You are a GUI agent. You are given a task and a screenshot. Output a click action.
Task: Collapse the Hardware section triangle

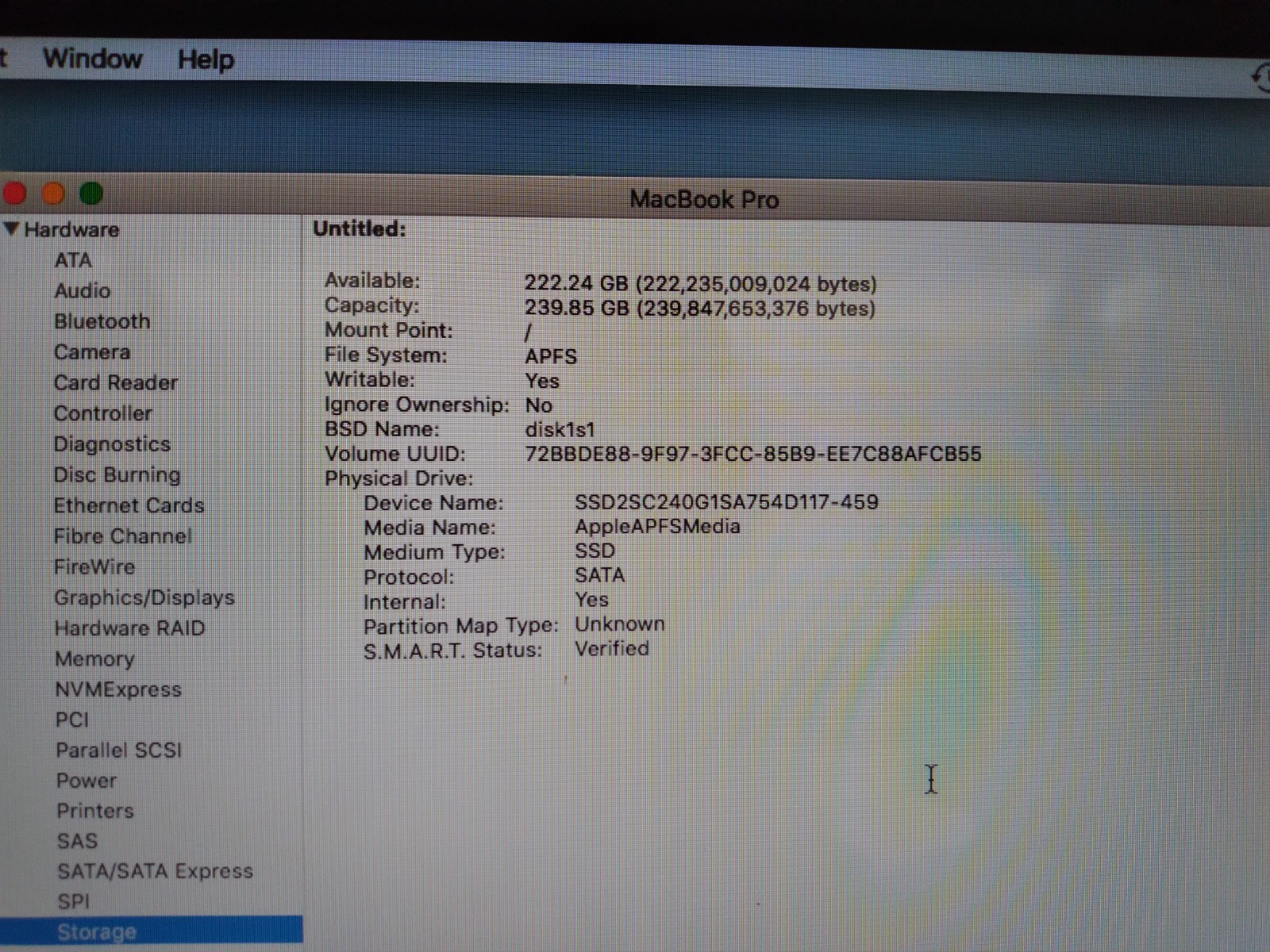coord(11,228)
